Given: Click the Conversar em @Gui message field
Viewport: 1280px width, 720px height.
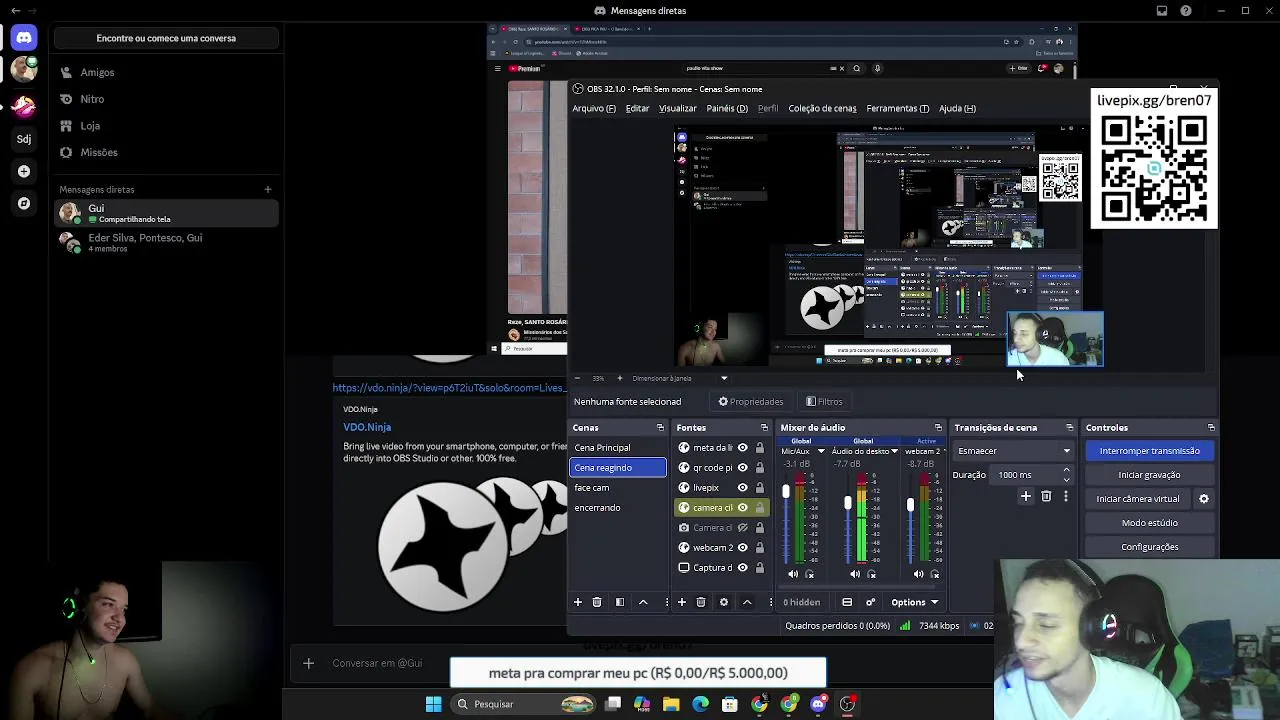Looking at the screenshot, I should tap(377, 663).
